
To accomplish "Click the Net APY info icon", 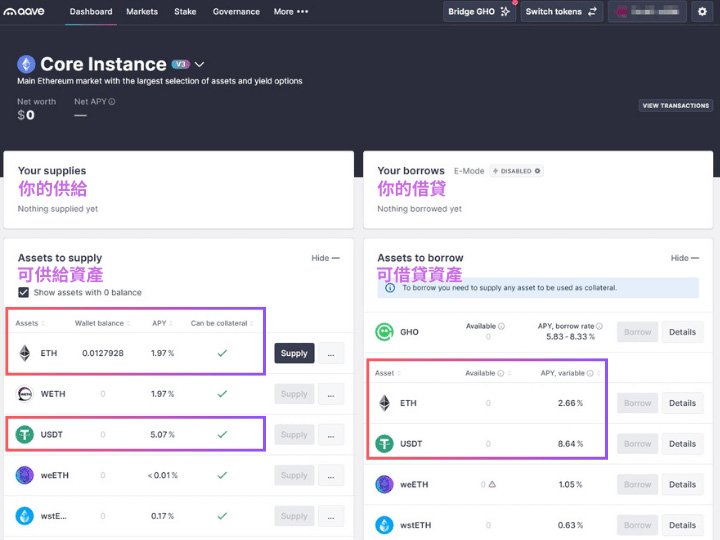I will coord(112,101).
